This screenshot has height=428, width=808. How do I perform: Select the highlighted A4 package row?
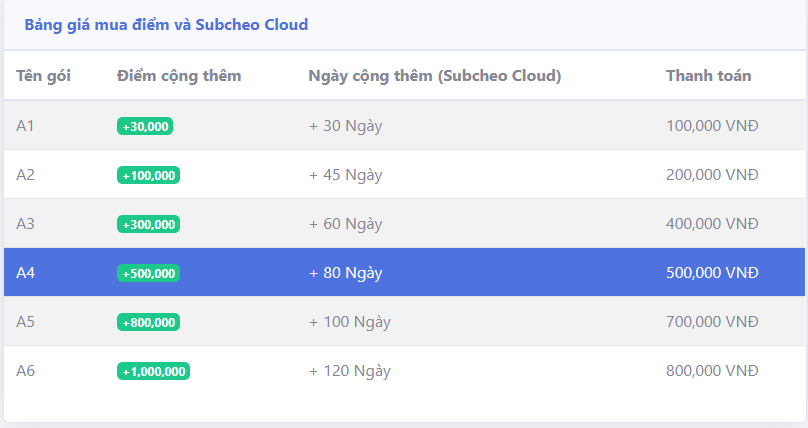coord(404,272)
